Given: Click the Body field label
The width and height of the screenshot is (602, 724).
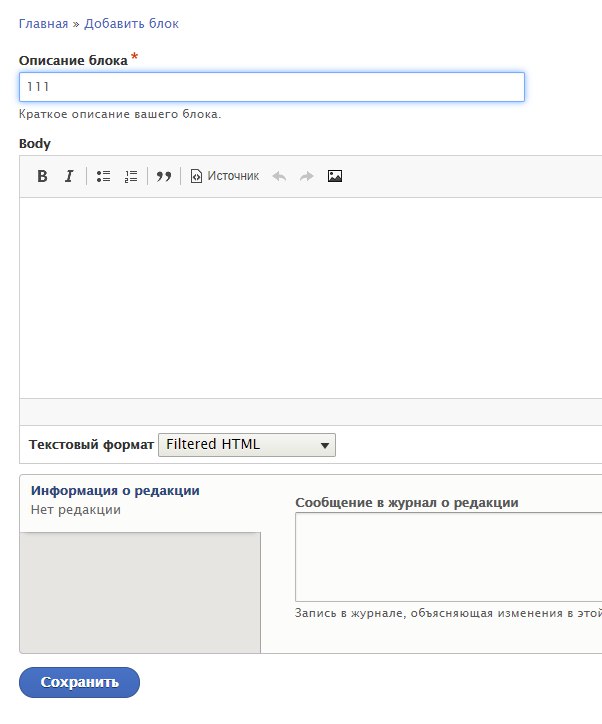Looking at the screenshot, I should tap(35, 144).
